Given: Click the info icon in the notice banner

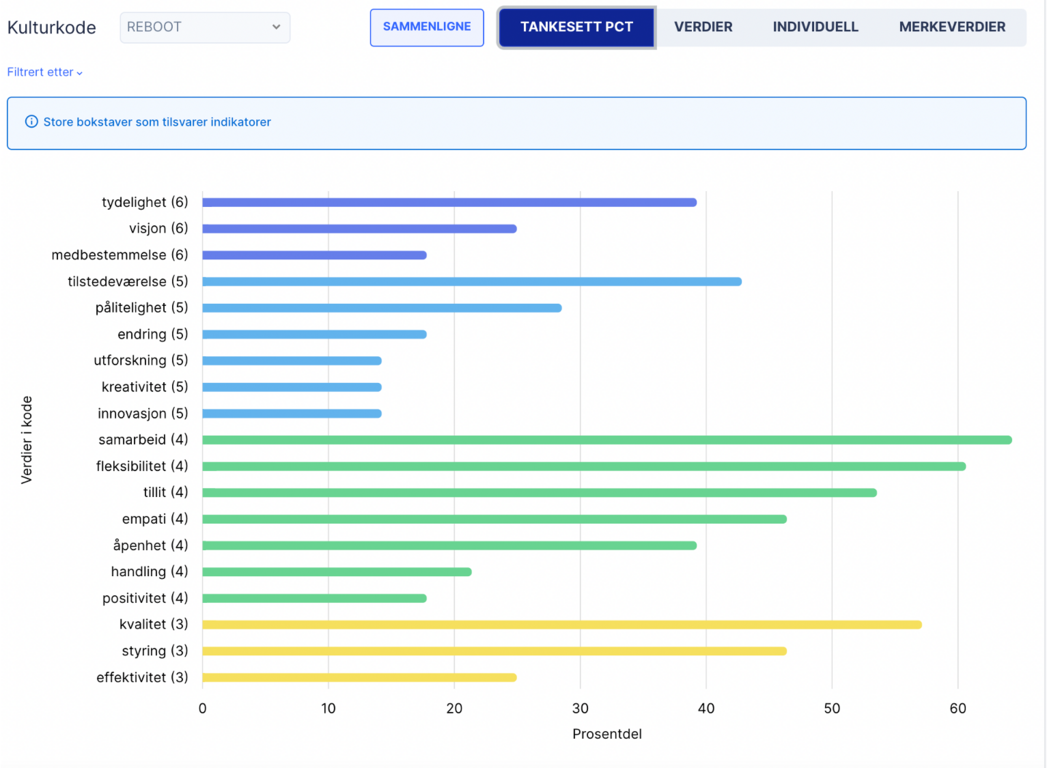Looking at the screenshot, I should pyautogui.click(x=31, y=122).
